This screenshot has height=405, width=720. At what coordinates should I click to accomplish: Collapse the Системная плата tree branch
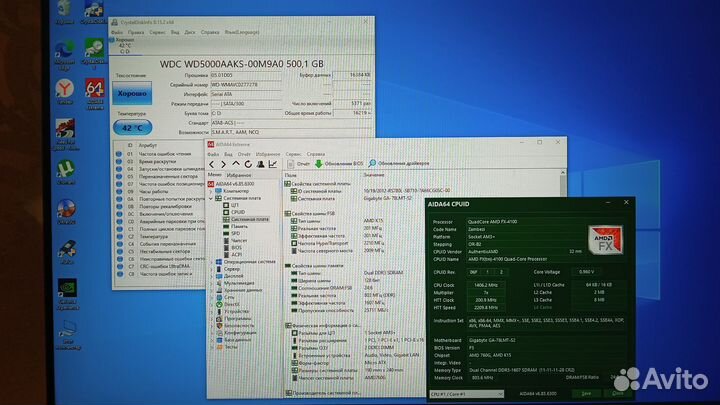pyautogui.click(x=211, y=198)
